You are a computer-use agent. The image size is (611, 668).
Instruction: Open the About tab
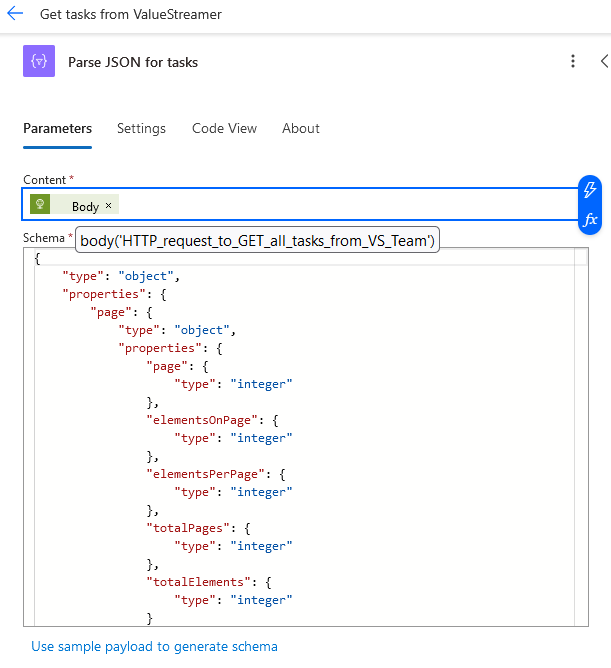pyautogui.click(x=300, y=128)
